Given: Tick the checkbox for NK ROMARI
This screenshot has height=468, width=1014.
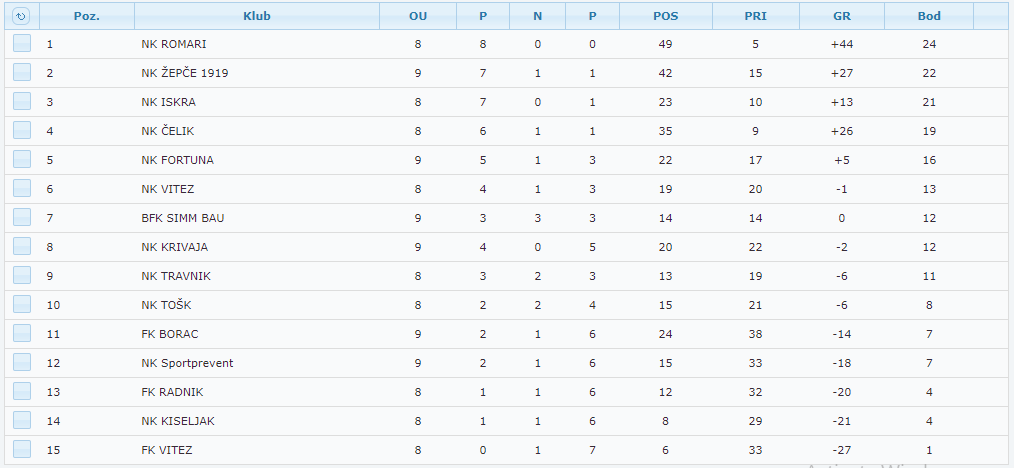Looking at the screenshot, I should (x=22, y=44).
